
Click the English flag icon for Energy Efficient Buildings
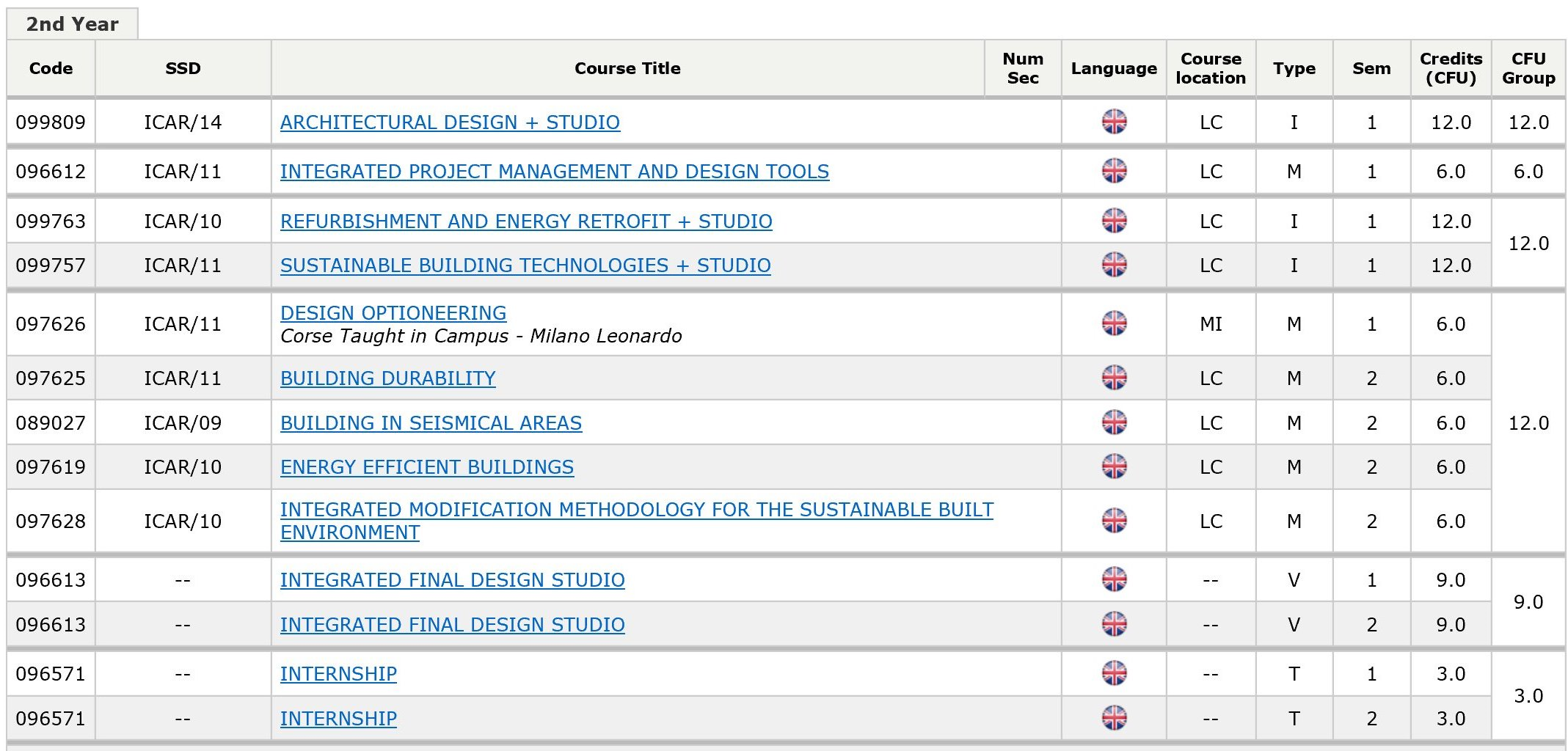[x=1114, y=466]
